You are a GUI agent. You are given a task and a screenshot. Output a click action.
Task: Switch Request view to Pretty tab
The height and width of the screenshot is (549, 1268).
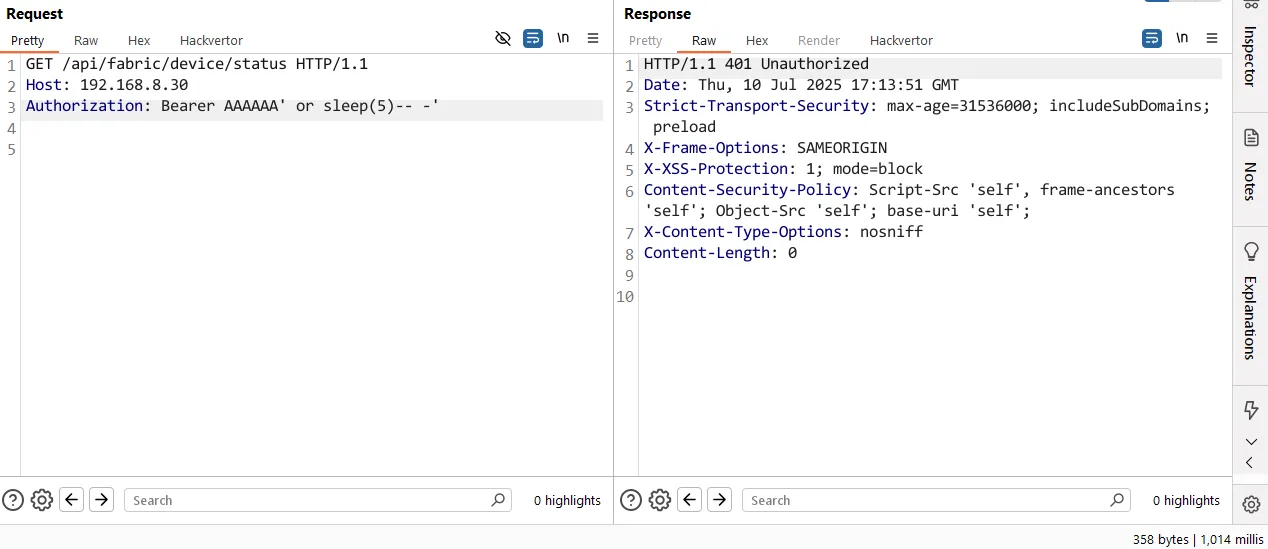point(28,40)
